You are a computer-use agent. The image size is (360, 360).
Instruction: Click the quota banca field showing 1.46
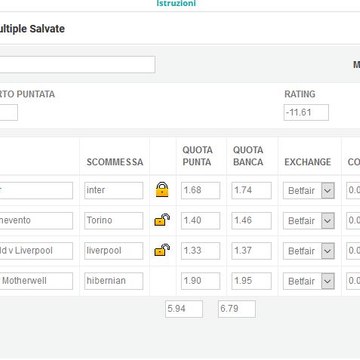[x=251, y=220]
